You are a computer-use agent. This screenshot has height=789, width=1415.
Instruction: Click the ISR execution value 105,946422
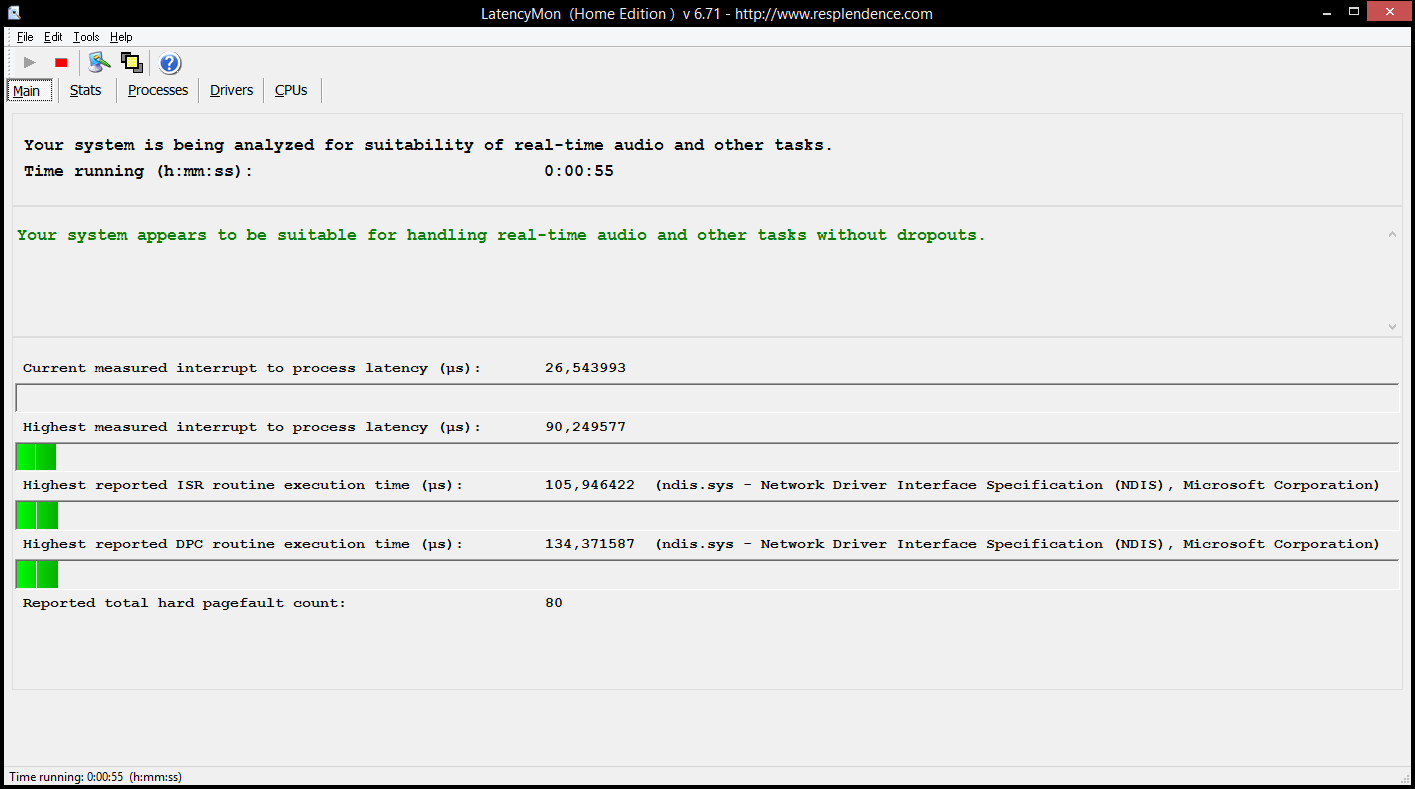coord(590,485)
